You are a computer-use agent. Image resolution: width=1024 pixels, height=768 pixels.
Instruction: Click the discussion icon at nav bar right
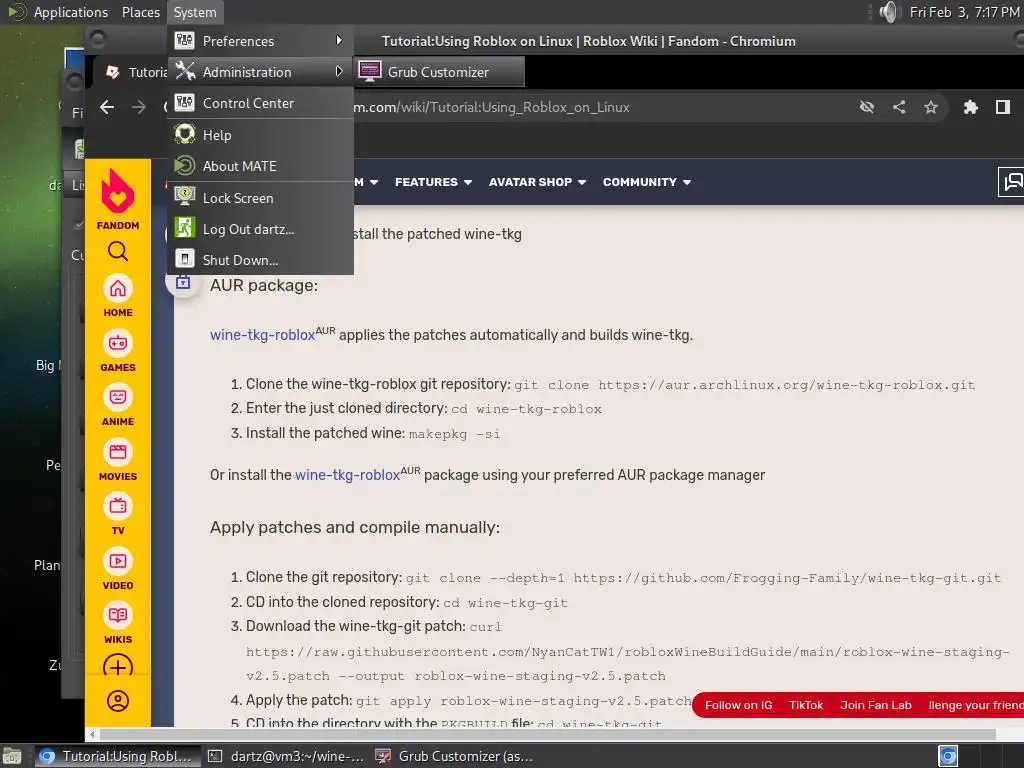coord(1012,182)
